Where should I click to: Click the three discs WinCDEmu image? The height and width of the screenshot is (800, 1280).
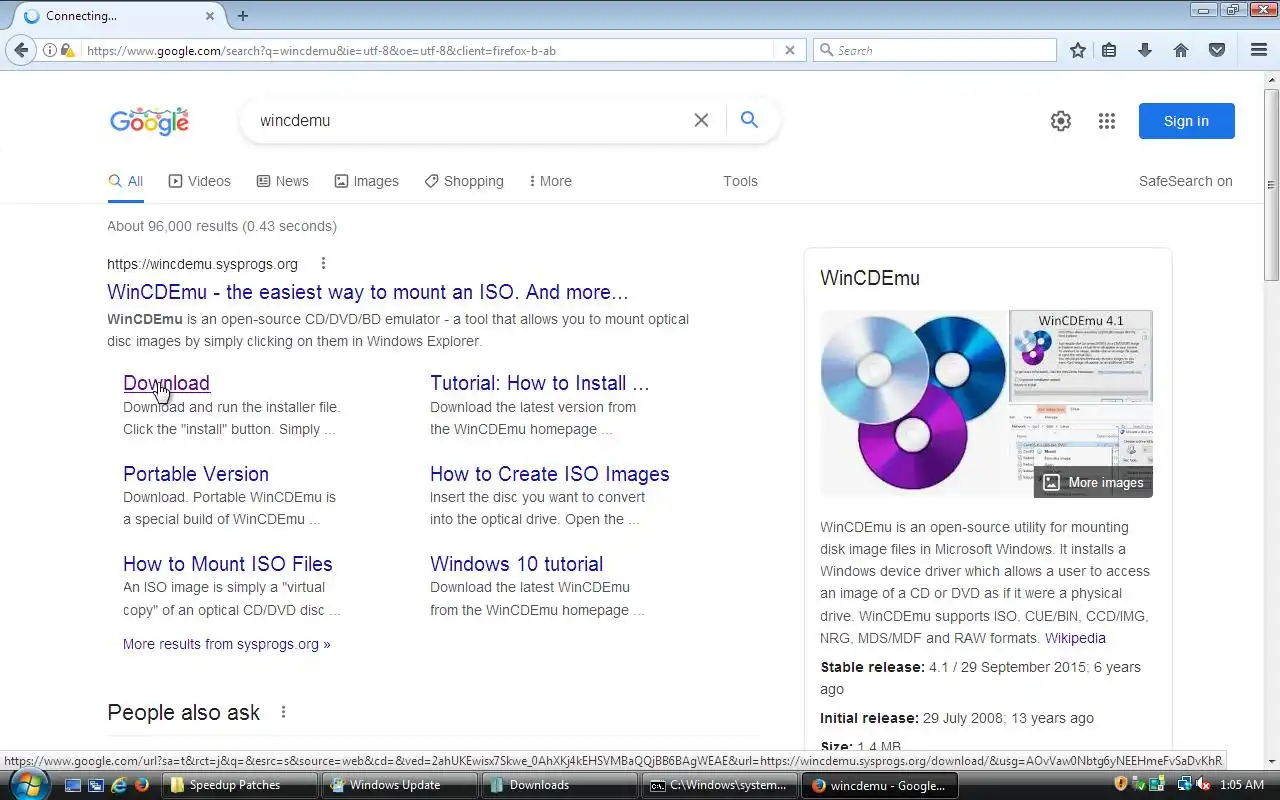(x=913, y=403)
